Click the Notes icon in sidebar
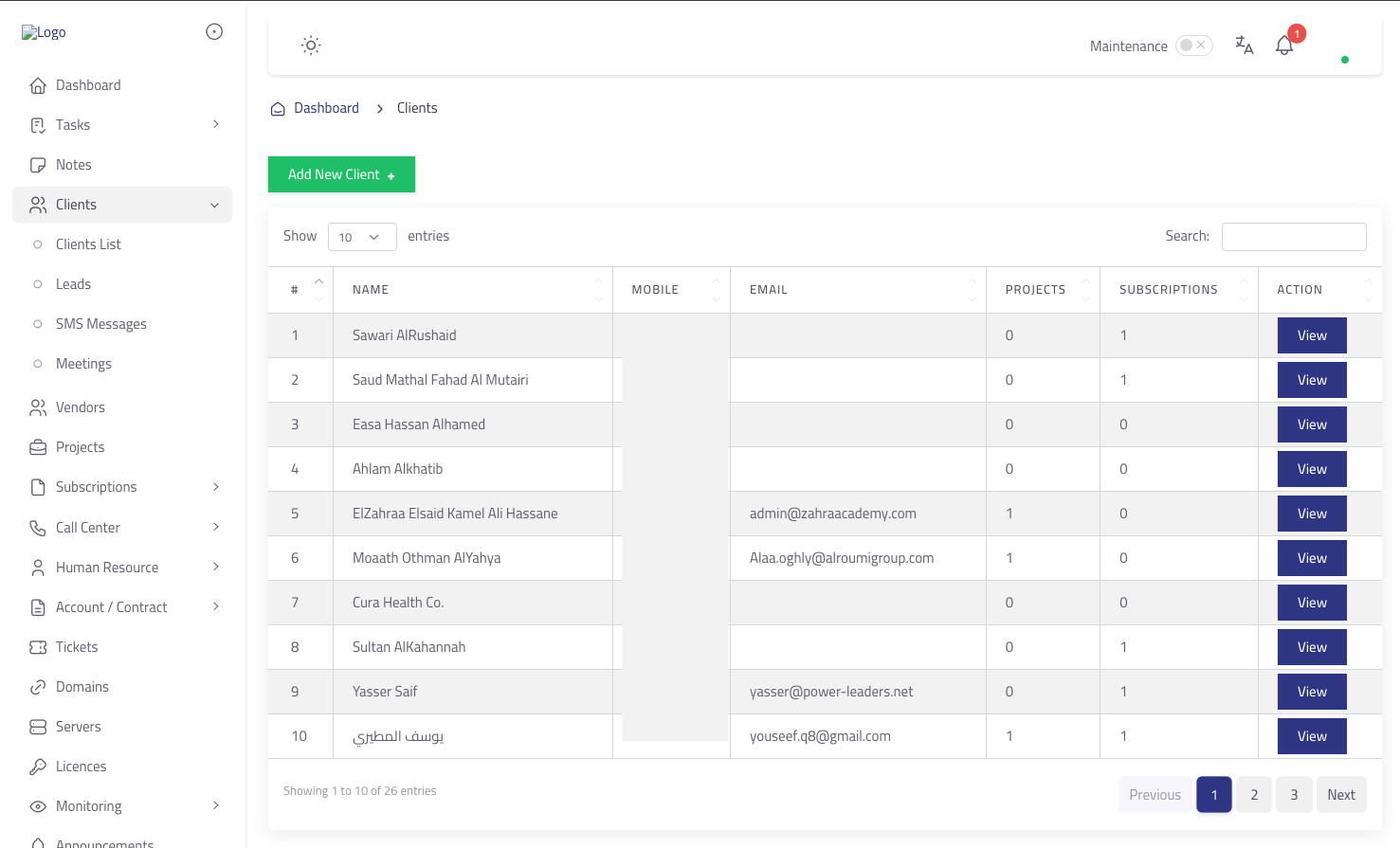The width and height of the screenshot is (1400, 848). (x=38, y=165)
